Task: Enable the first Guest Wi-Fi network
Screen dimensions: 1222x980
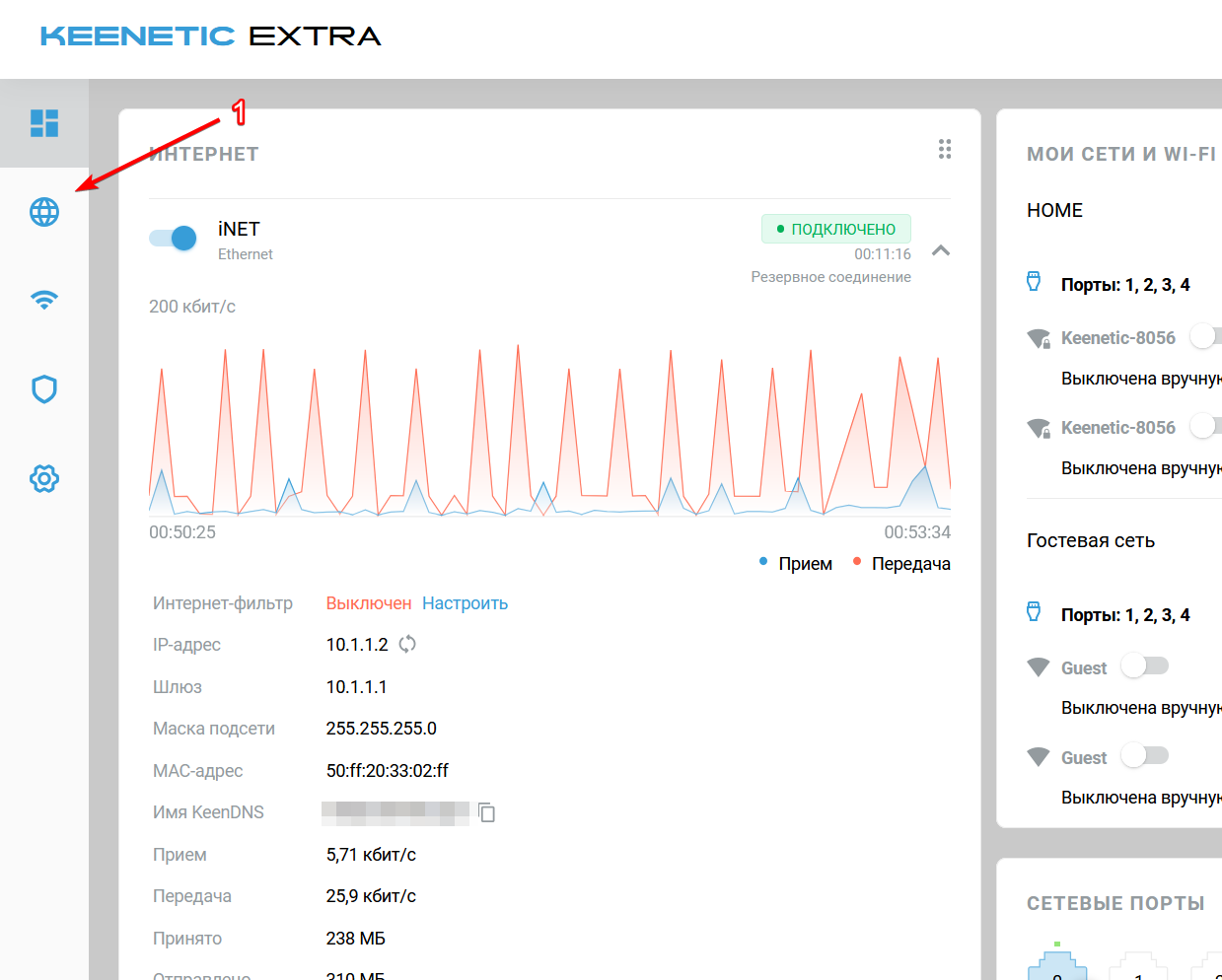Action: pos(1144,666)
